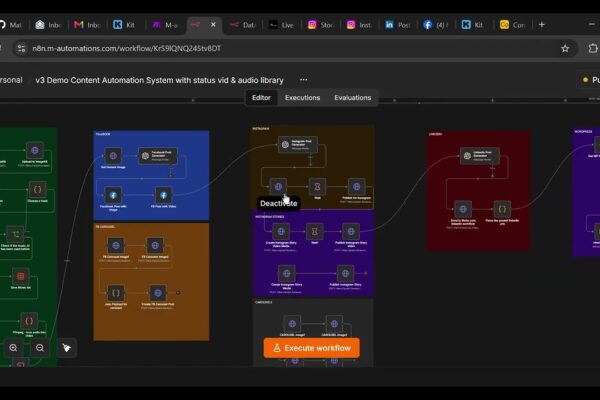Select the Publish on Instagram node
600x400 pixels.
click(357, 186)
